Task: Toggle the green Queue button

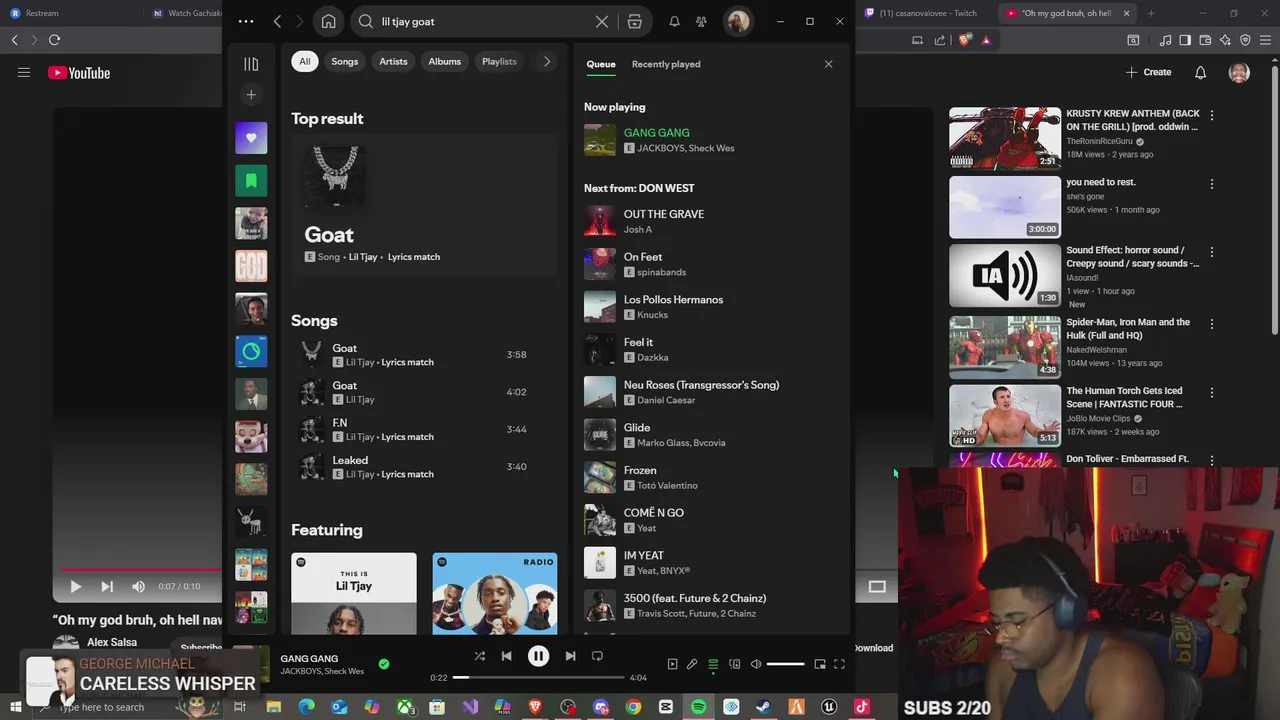Action: point(713,664)
